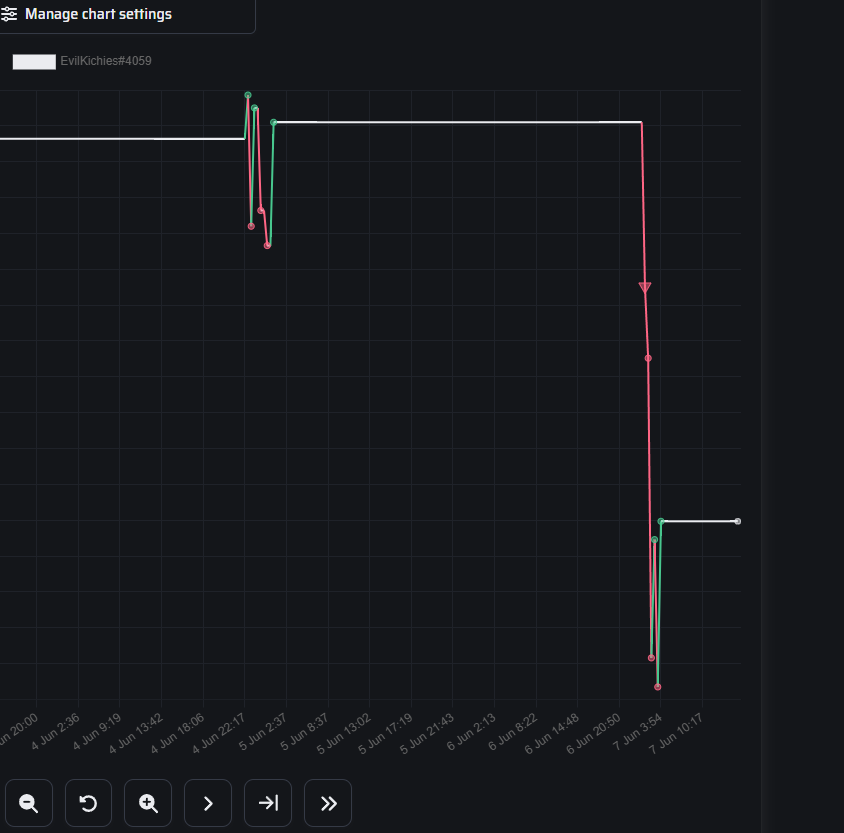This screenshot has width=844, height=833.
Task: Click the 5 Jun 13:02 axis label
Action: coord(344,733)
